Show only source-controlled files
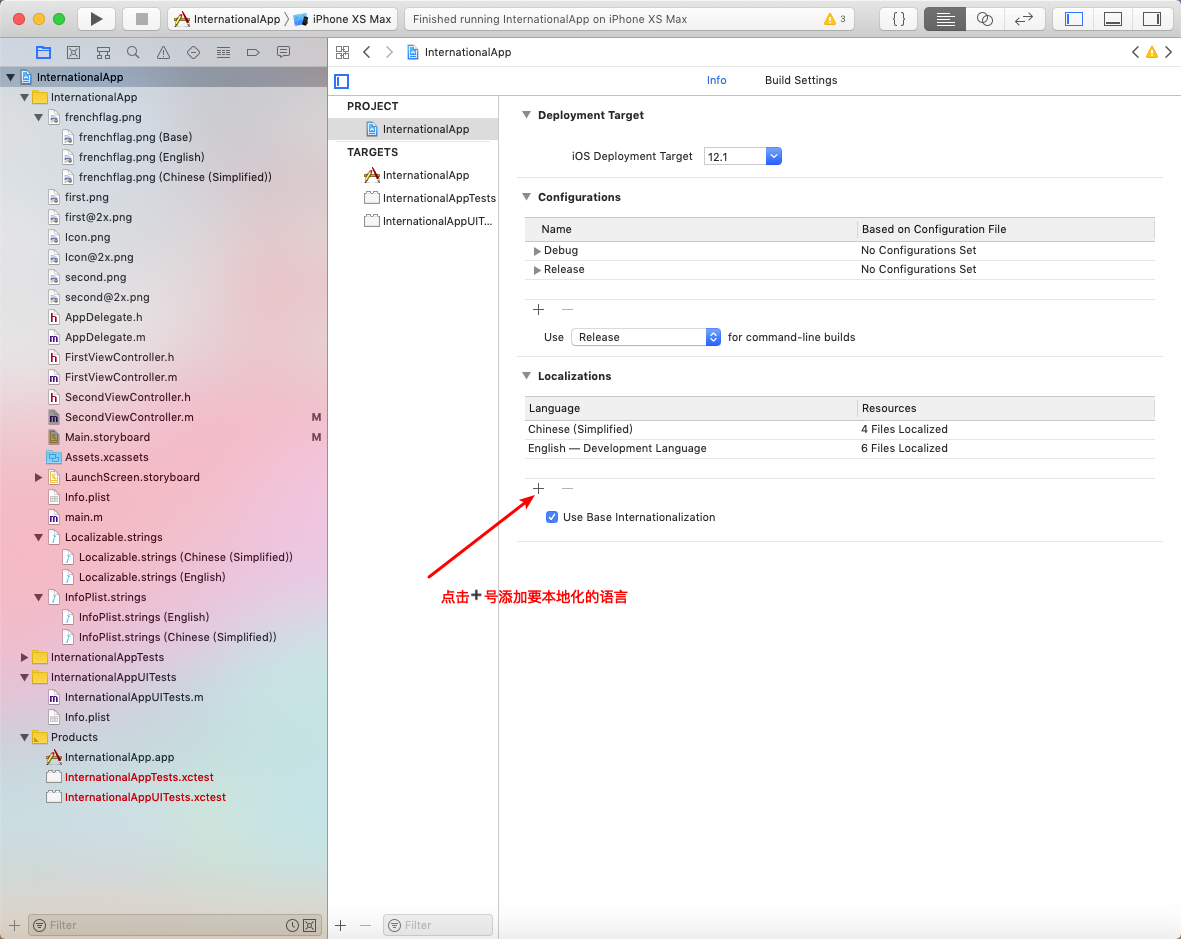 click(x=310, y=925)
